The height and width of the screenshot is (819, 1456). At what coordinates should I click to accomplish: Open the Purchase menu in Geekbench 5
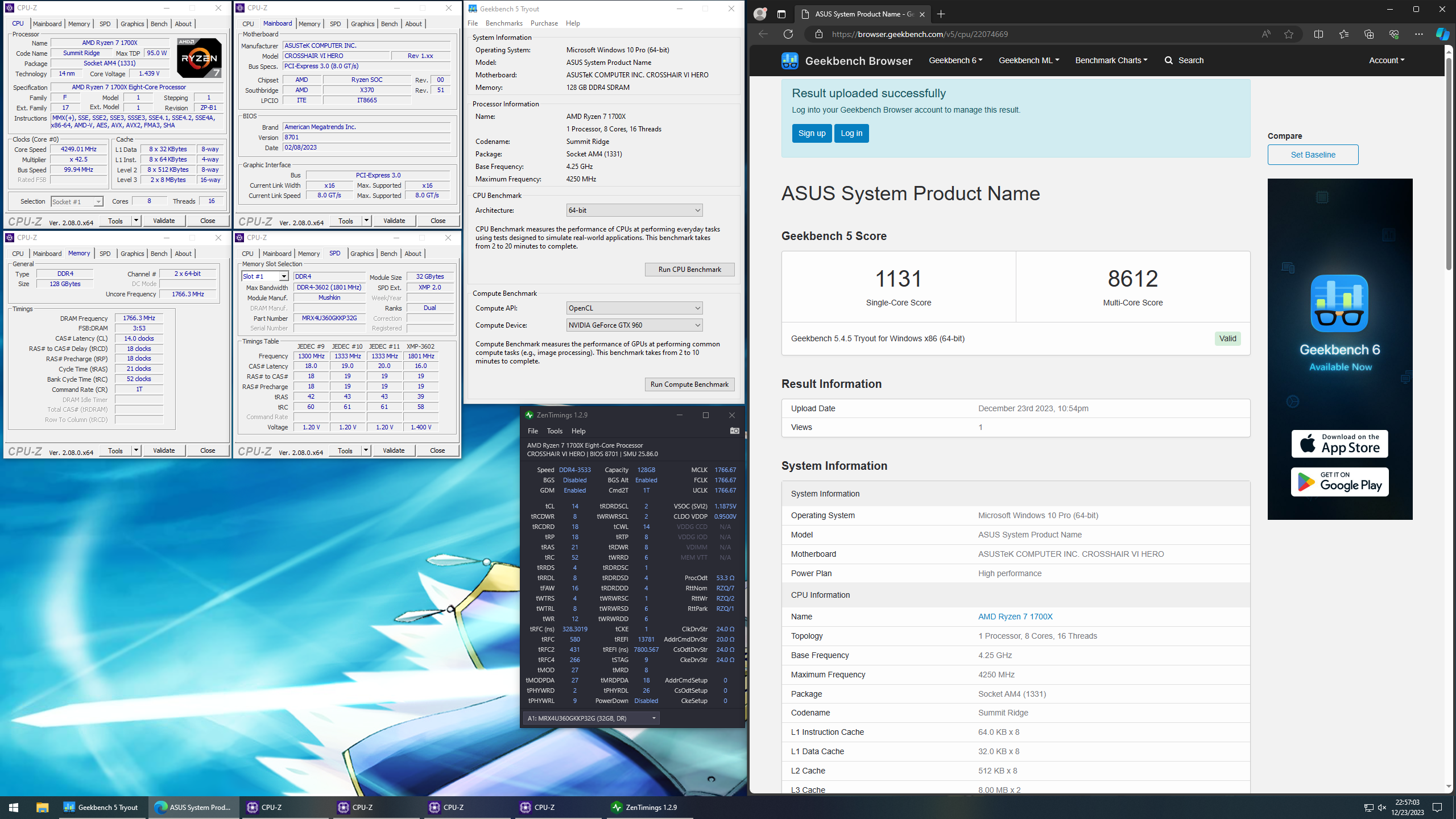pyautogui.click(x=544, y=23)
